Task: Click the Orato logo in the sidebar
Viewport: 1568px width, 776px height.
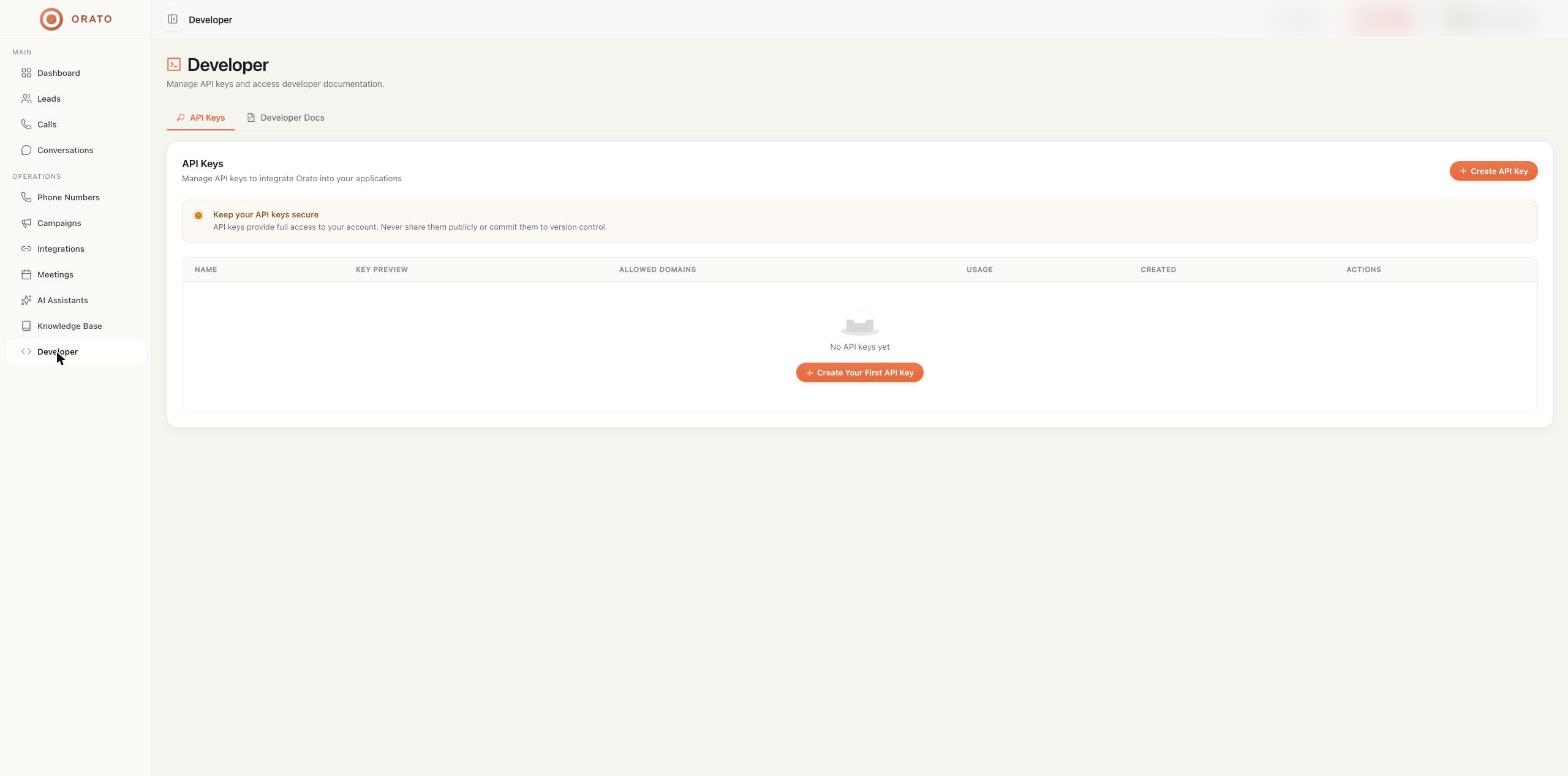Action: (x=76, y=19)
